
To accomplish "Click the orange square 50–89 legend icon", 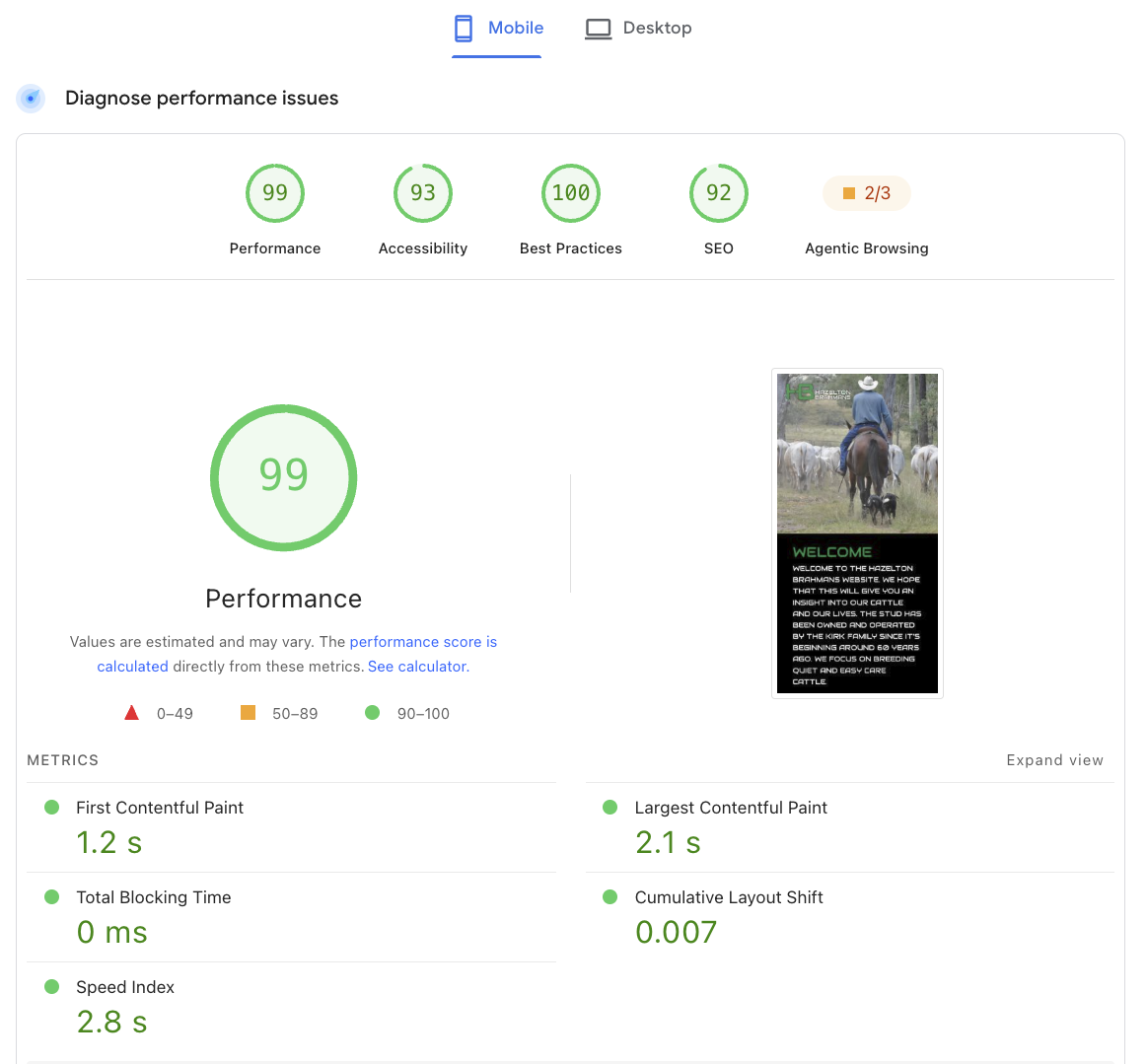I will 248,712.
